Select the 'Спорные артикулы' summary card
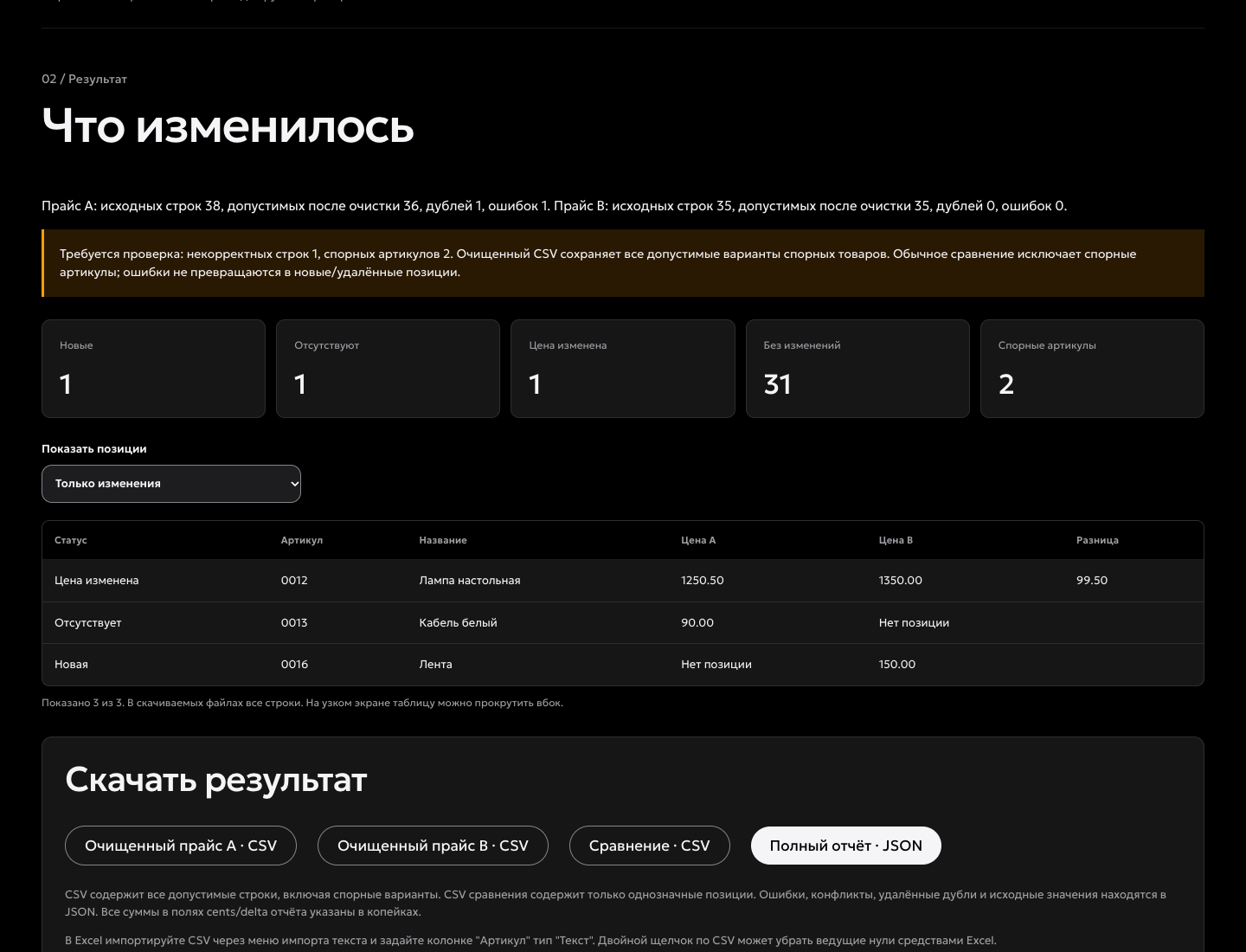The height and width of the screenshot is (952, 1246). pyautogui.click(x=1092, y=369)
